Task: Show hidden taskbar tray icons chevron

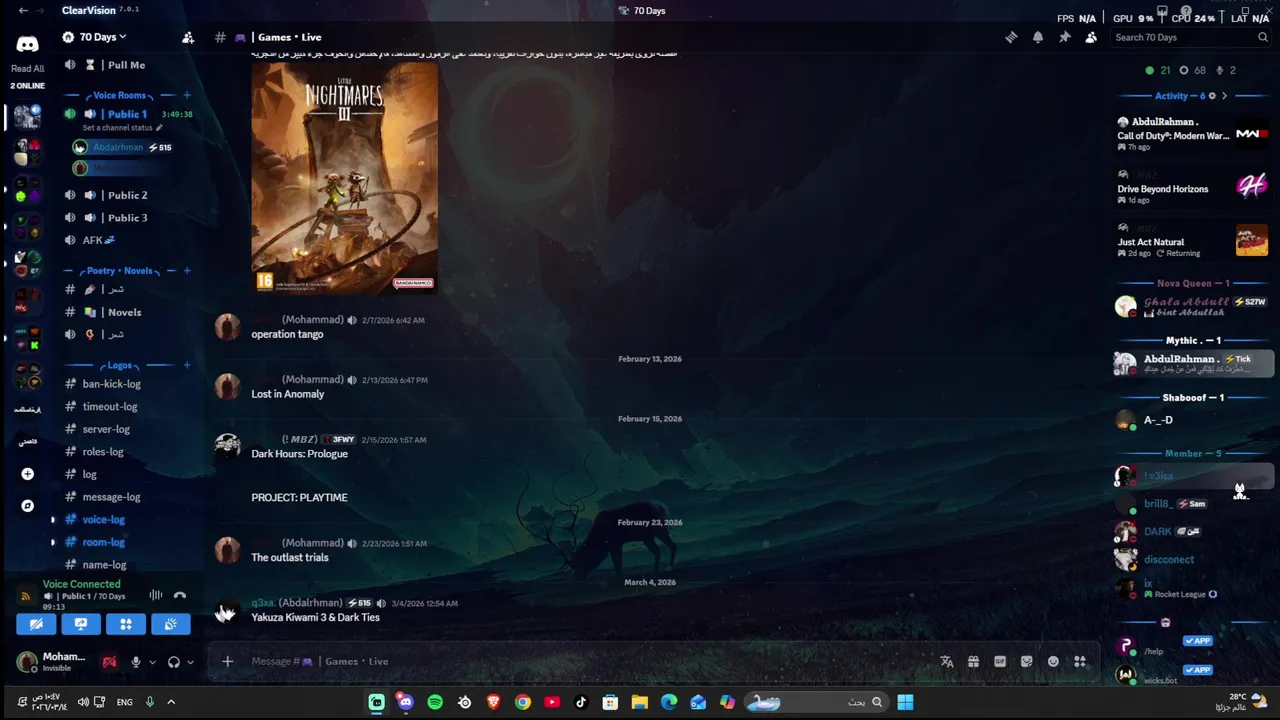Action: pyautogui.click(x=171, y=702)
